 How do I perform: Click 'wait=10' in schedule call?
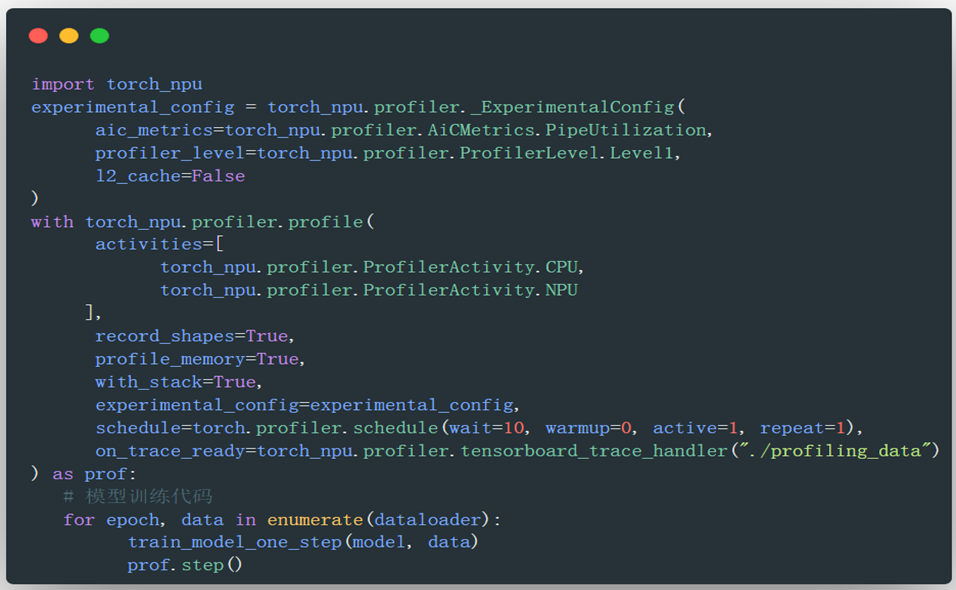pos(487,428)
